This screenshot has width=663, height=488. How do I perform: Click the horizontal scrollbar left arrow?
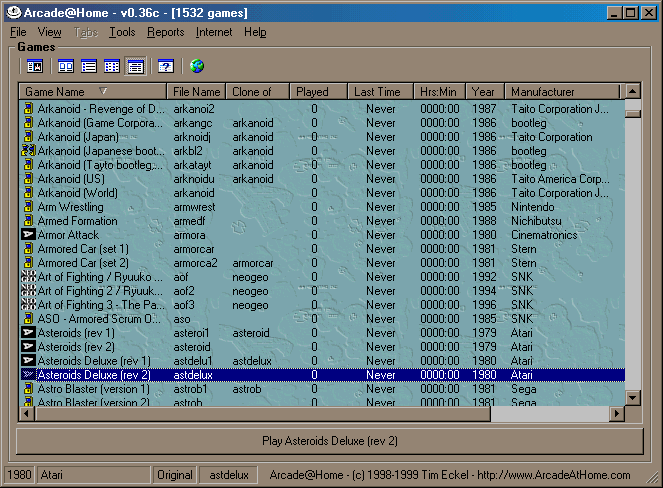pyautogui.click(x=27, y=413)
